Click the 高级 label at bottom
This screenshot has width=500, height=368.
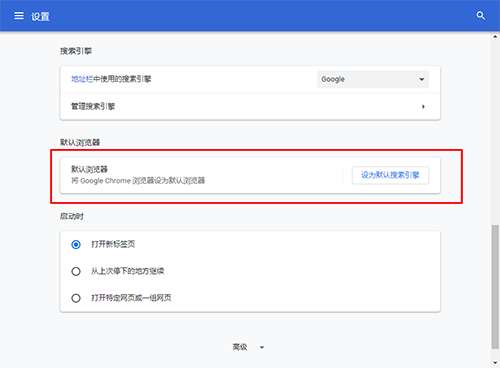240,347
